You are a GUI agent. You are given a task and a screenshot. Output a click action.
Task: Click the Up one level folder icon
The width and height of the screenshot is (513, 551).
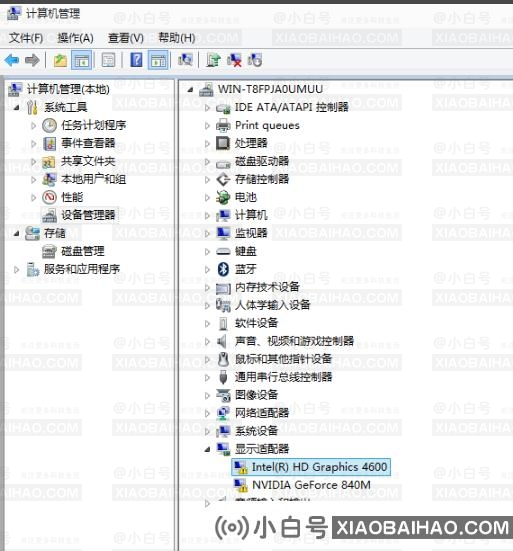coord(60,60)
